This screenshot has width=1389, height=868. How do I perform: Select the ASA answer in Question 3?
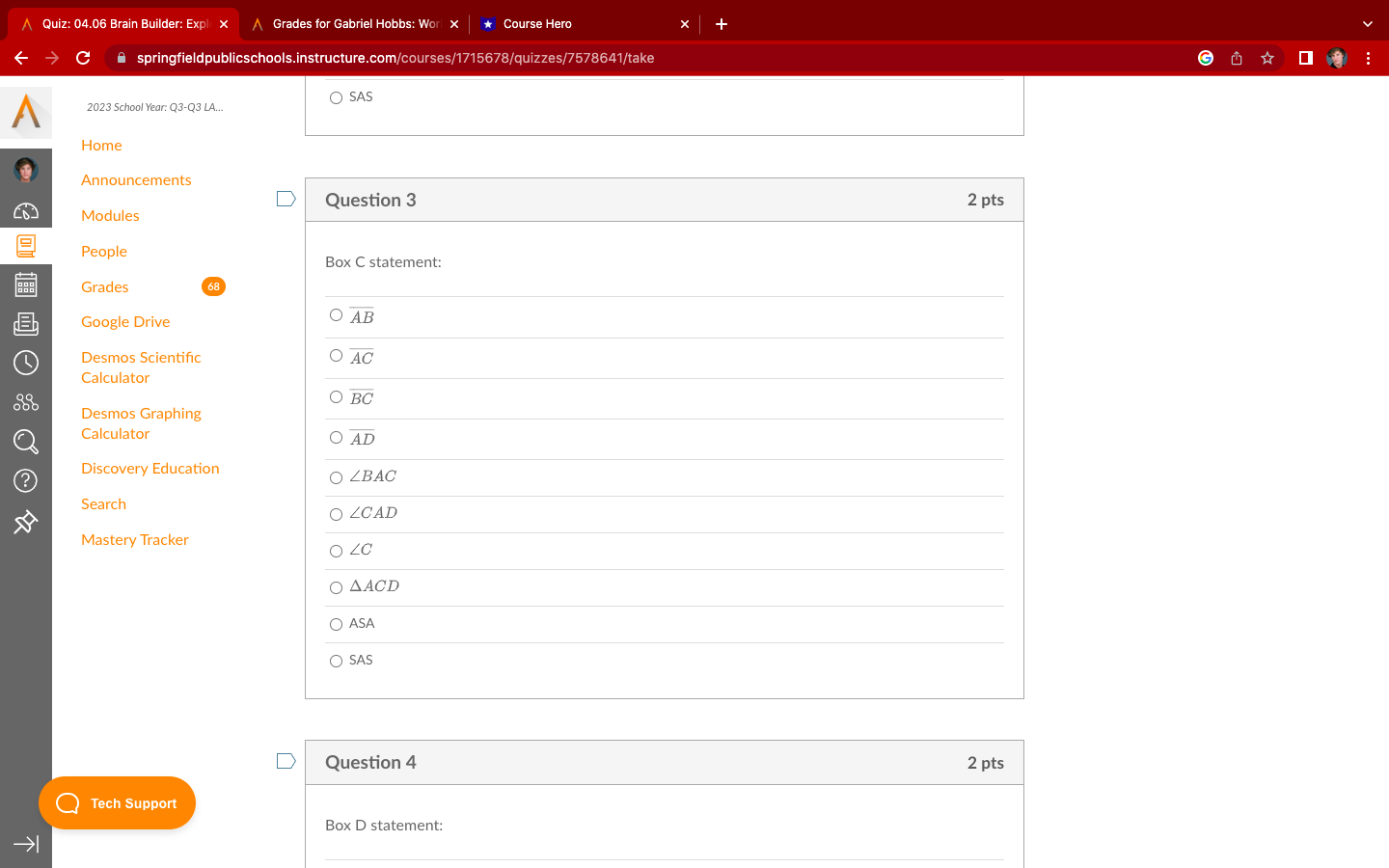pyautogui.click(x=336, y=624)
